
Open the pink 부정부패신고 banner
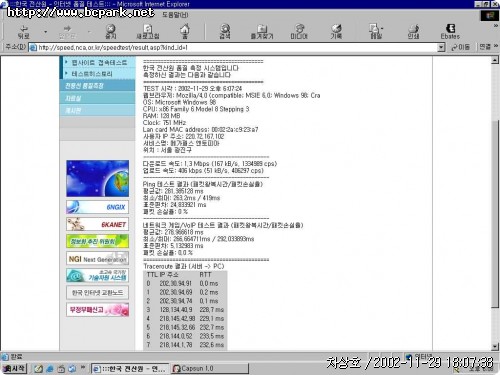[x=97, y=310]
